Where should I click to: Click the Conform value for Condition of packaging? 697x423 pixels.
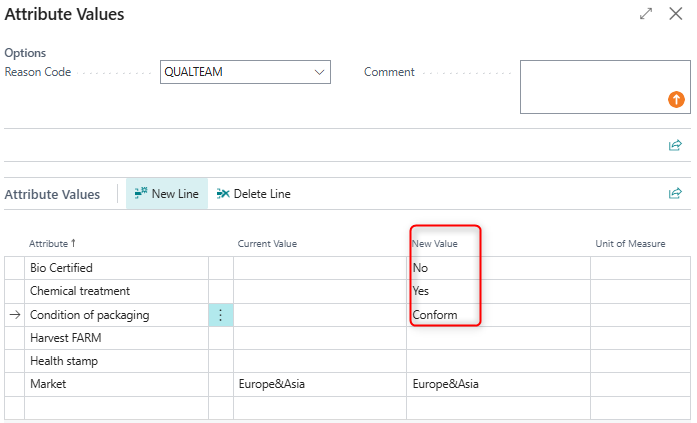pyautogui.click(x=436, y=315)
